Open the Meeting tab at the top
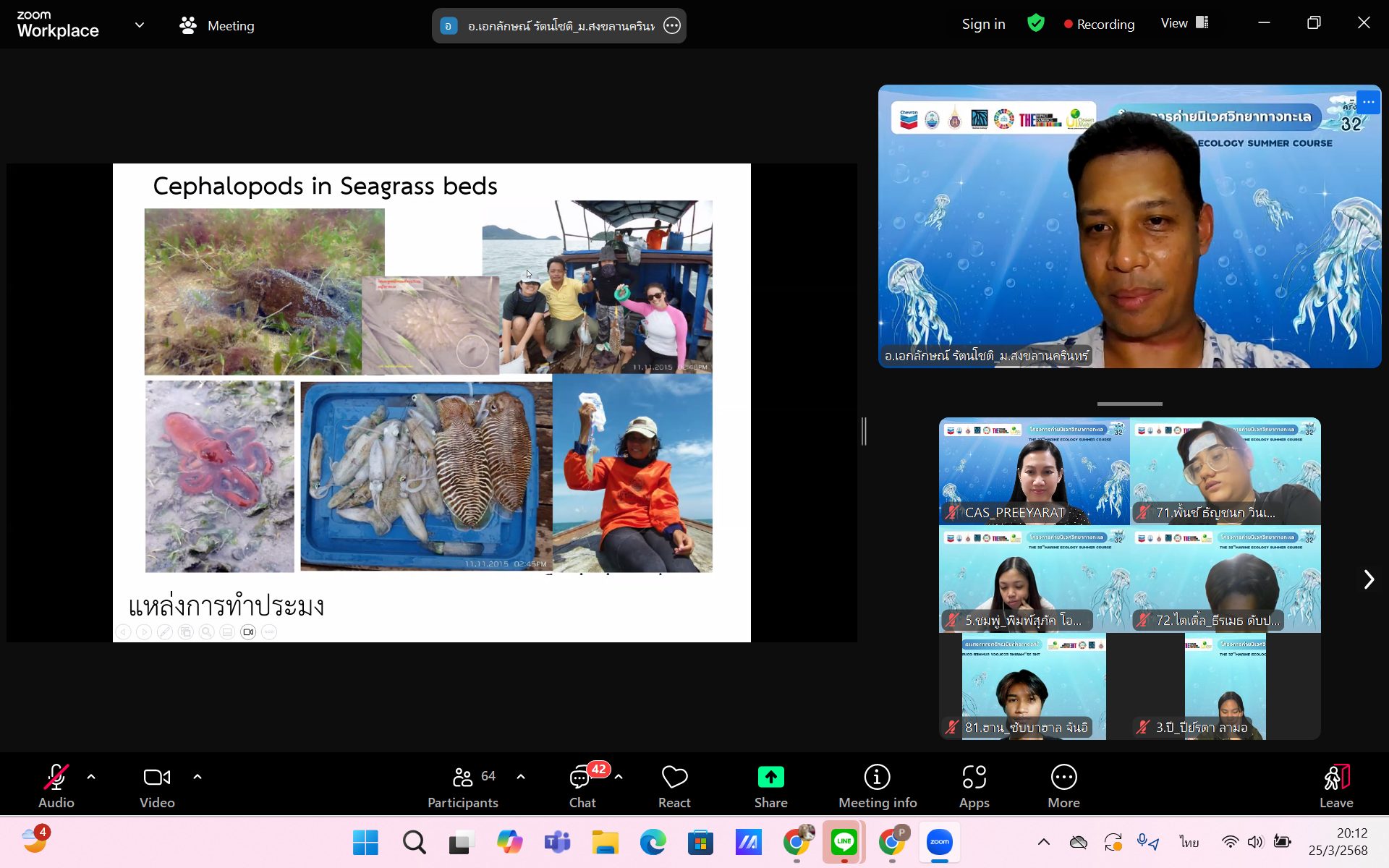 click(217, 25)
